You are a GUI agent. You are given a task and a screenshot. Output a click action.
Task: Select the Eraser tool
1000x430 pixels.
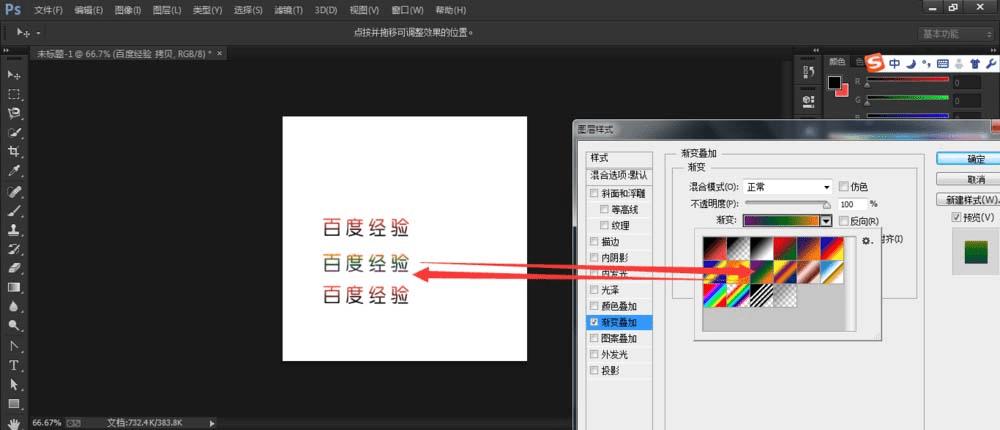click(x=14, y=268)
